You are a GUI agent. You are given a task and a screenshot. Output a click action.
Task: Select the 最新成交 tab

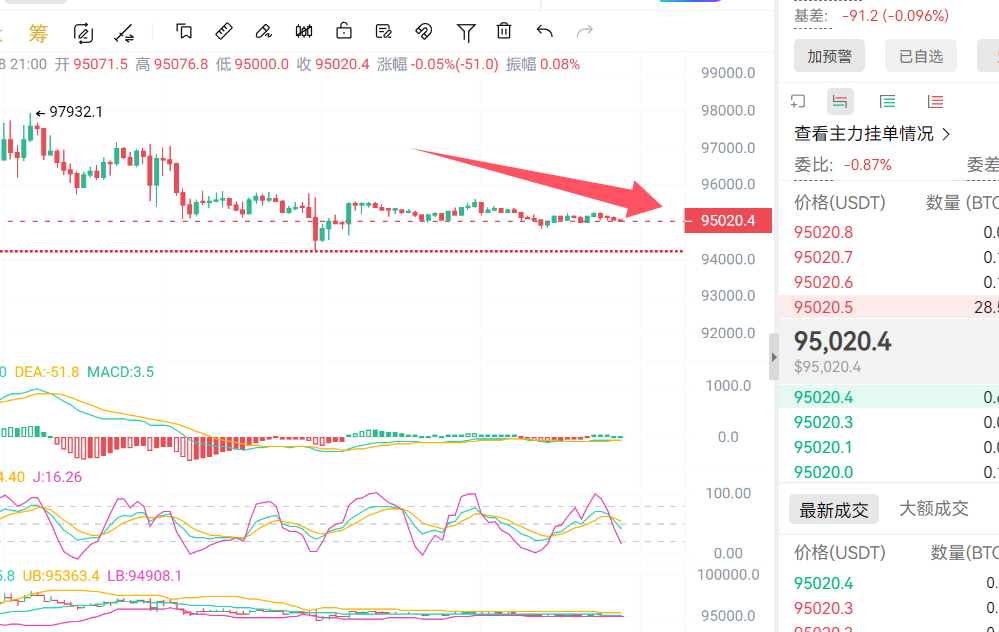point(833,510)
